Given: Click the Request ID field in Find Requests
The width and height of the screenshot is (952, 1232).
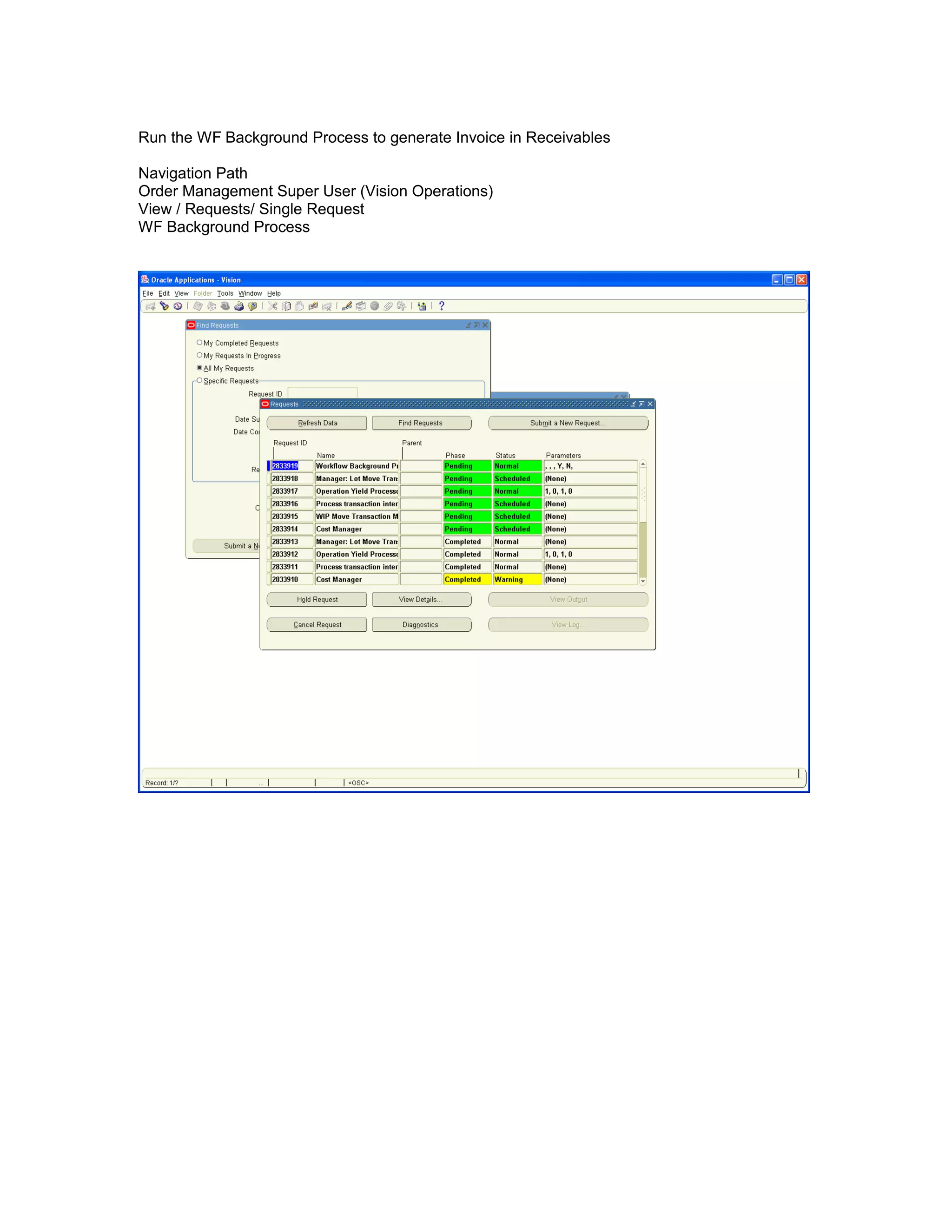Looking at the screenshot, I should [323, 393].
